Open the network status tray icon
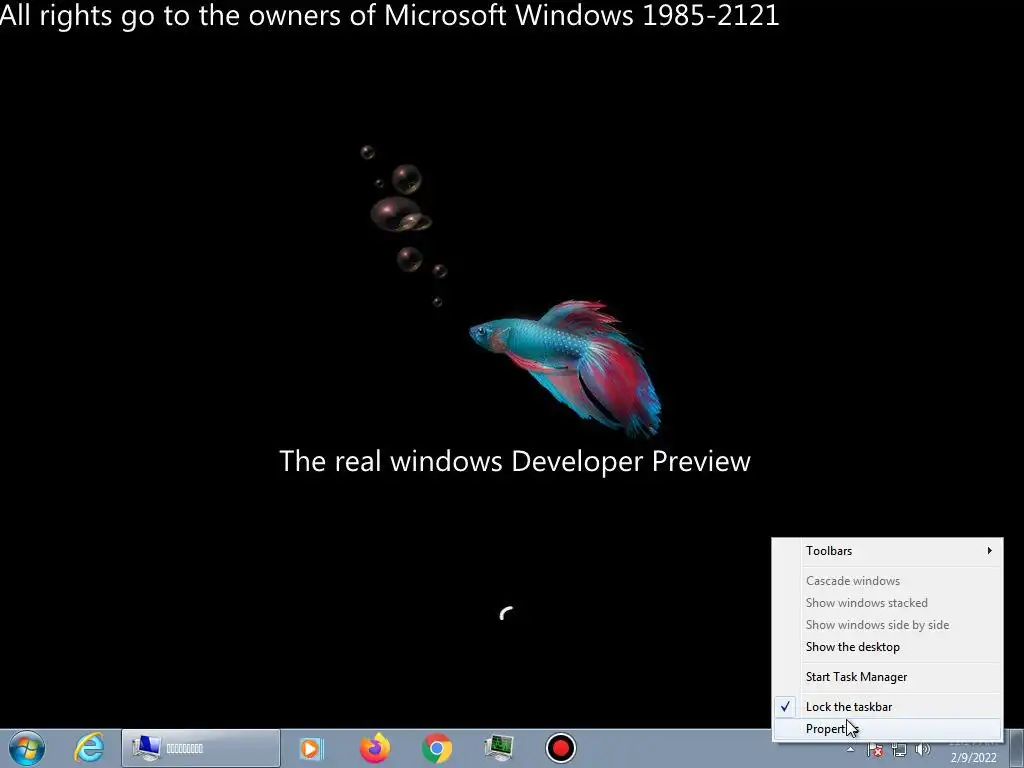This screenshot has width=1024, height=768. pyautogui.click(x=899, y=750)
